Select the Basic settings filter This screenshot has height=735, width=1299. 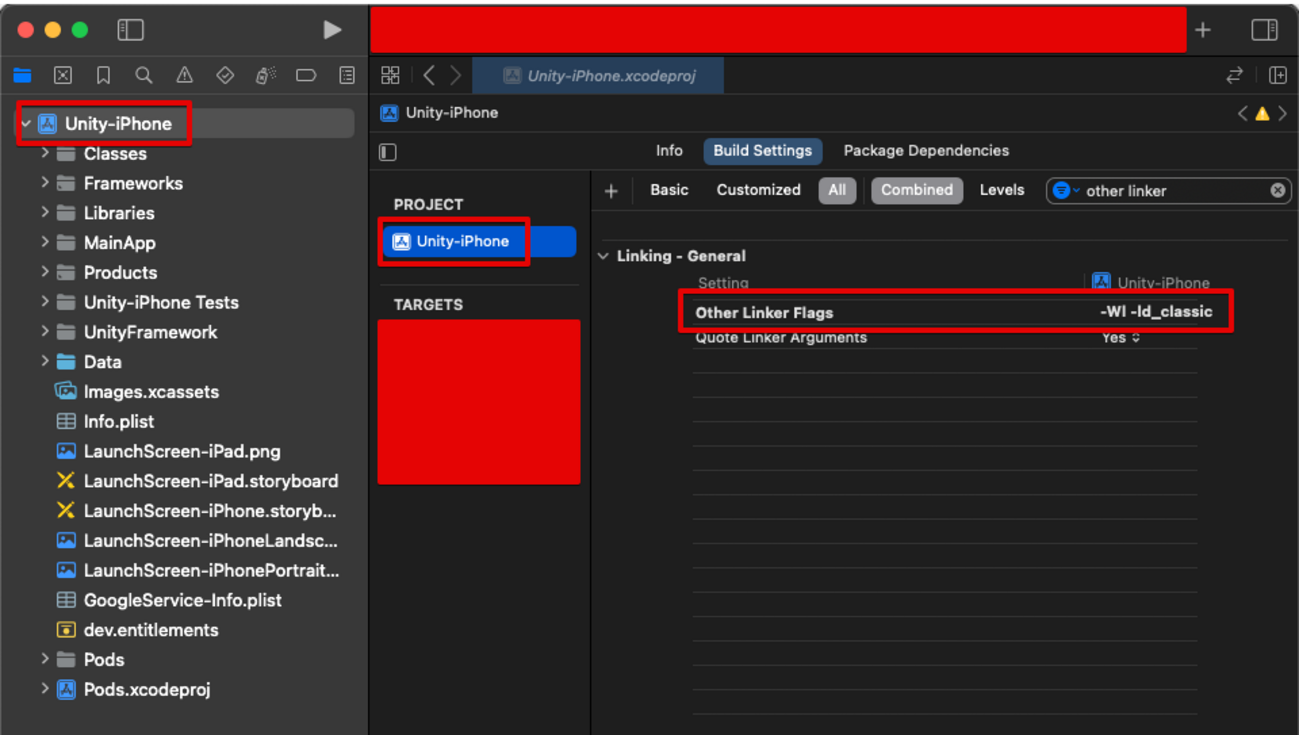[669, 190]
